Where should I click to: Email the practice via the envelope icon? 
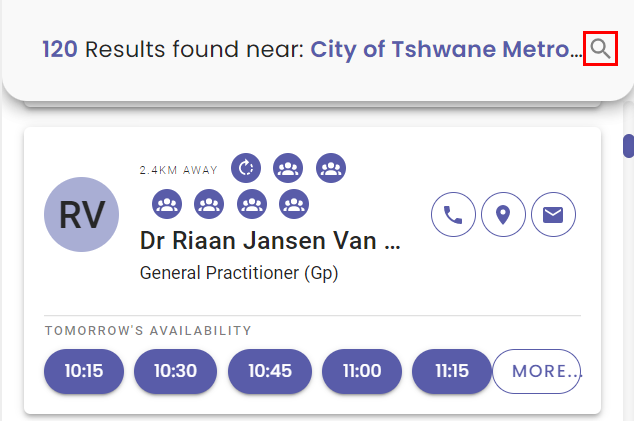pyautogui.click(x=554, y=215)
